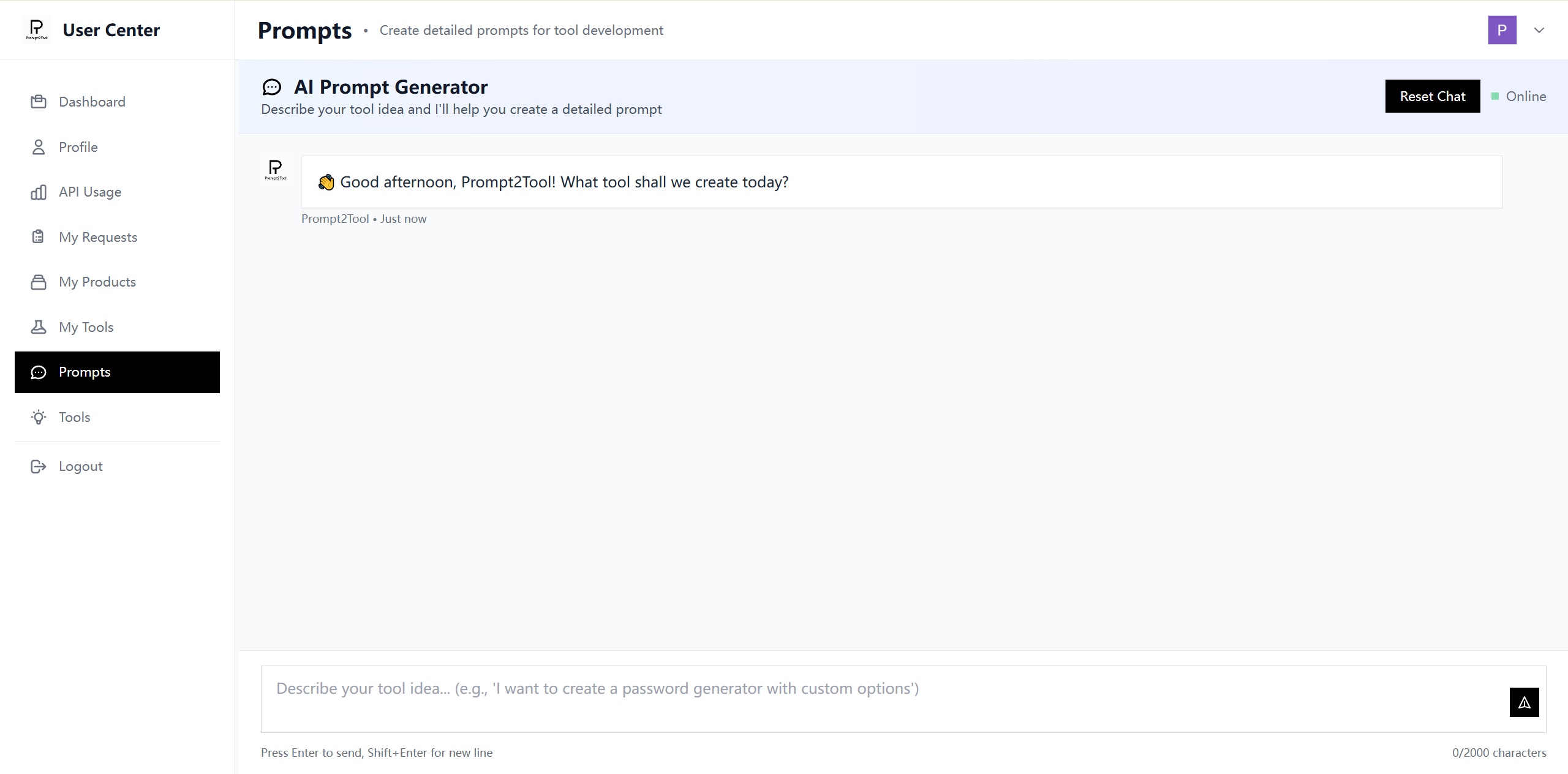1568x774 pixels.
Task: Click the AI Prompt Generator speech bubble icon
Action: (x=273, y=87)
